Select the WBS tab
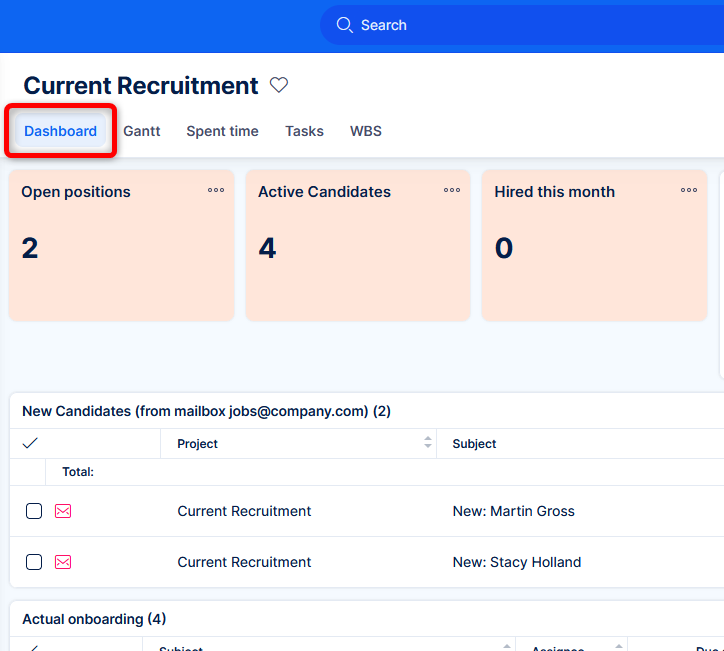 click(x=365, y=131)
